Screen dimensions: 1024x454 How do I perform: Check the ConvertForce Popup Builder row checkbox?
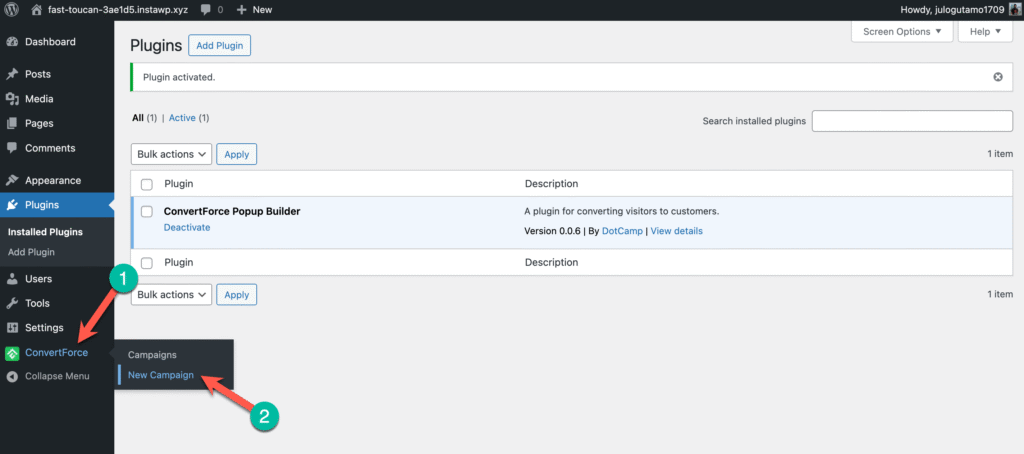tap(147, 212)
